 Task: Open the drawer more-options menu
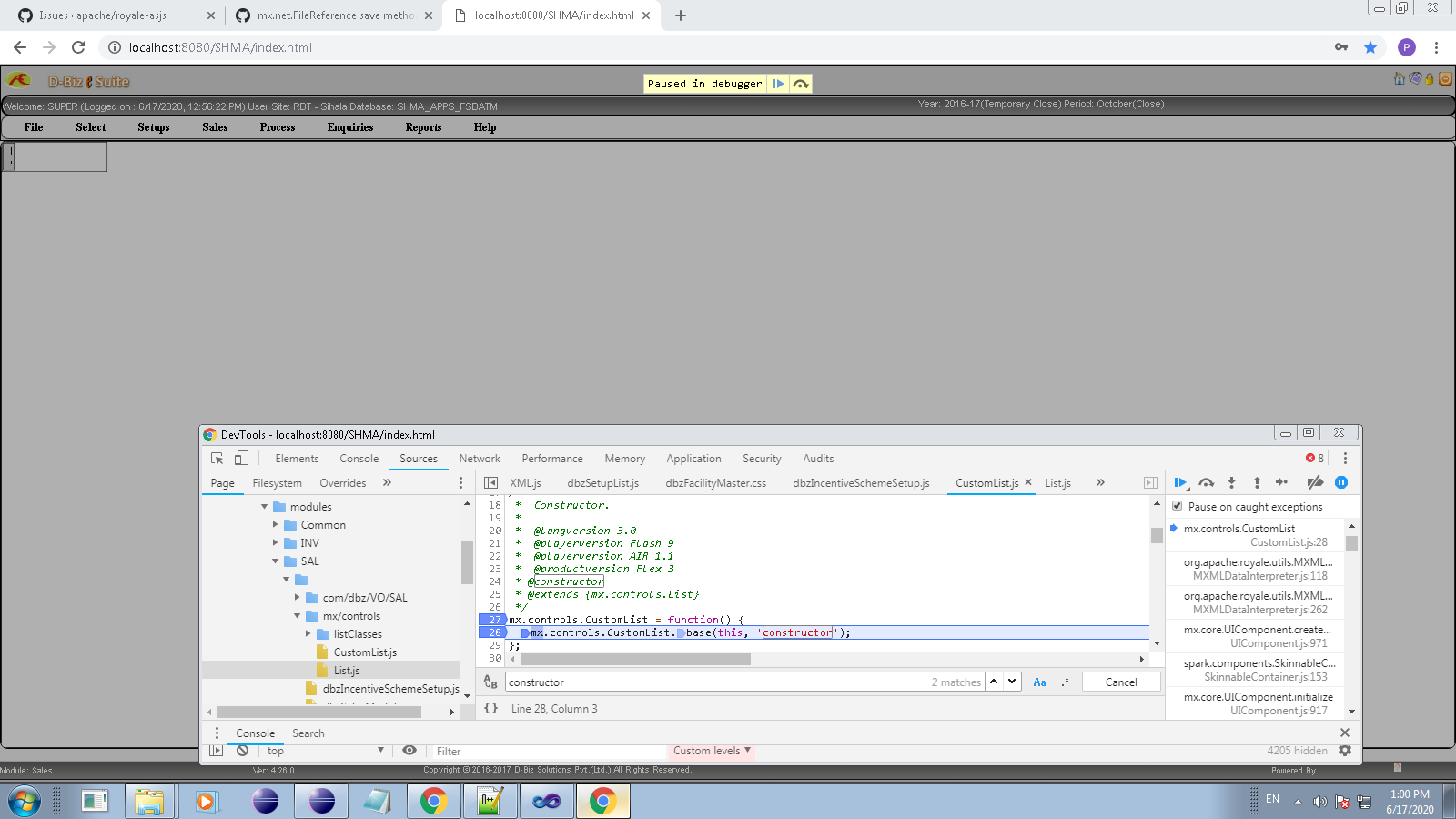coord(217,733)
